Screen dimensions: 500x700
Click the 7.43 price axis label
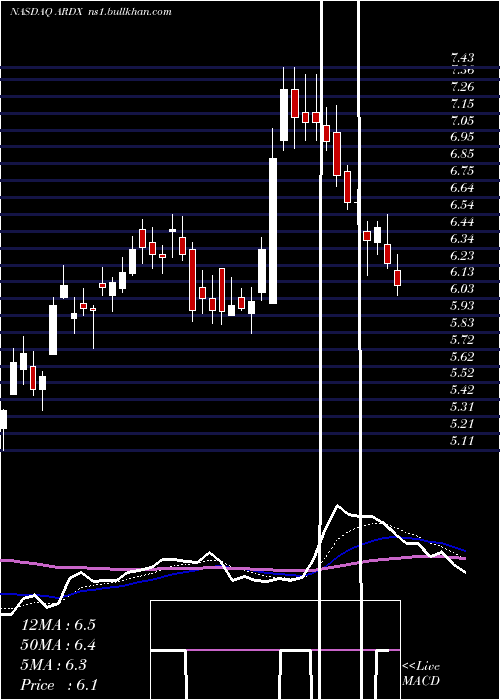click(462, 58)
